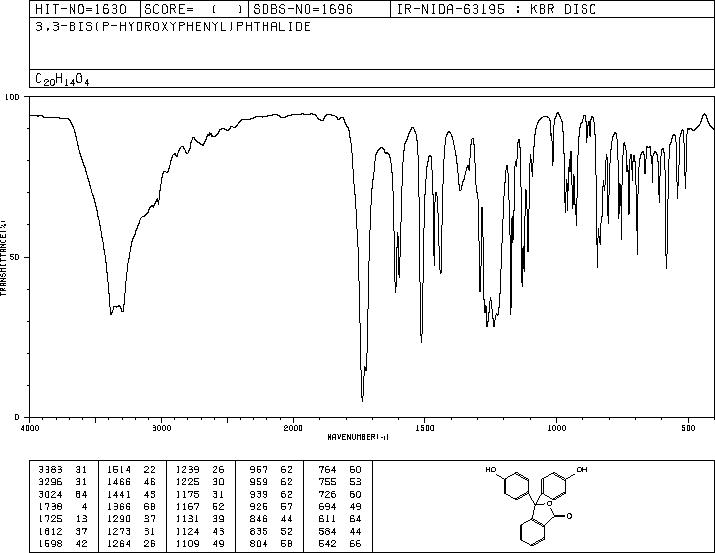Select peak 959 in the peak table
Viewport: 715px width, 553px height.
coord(259,482)
